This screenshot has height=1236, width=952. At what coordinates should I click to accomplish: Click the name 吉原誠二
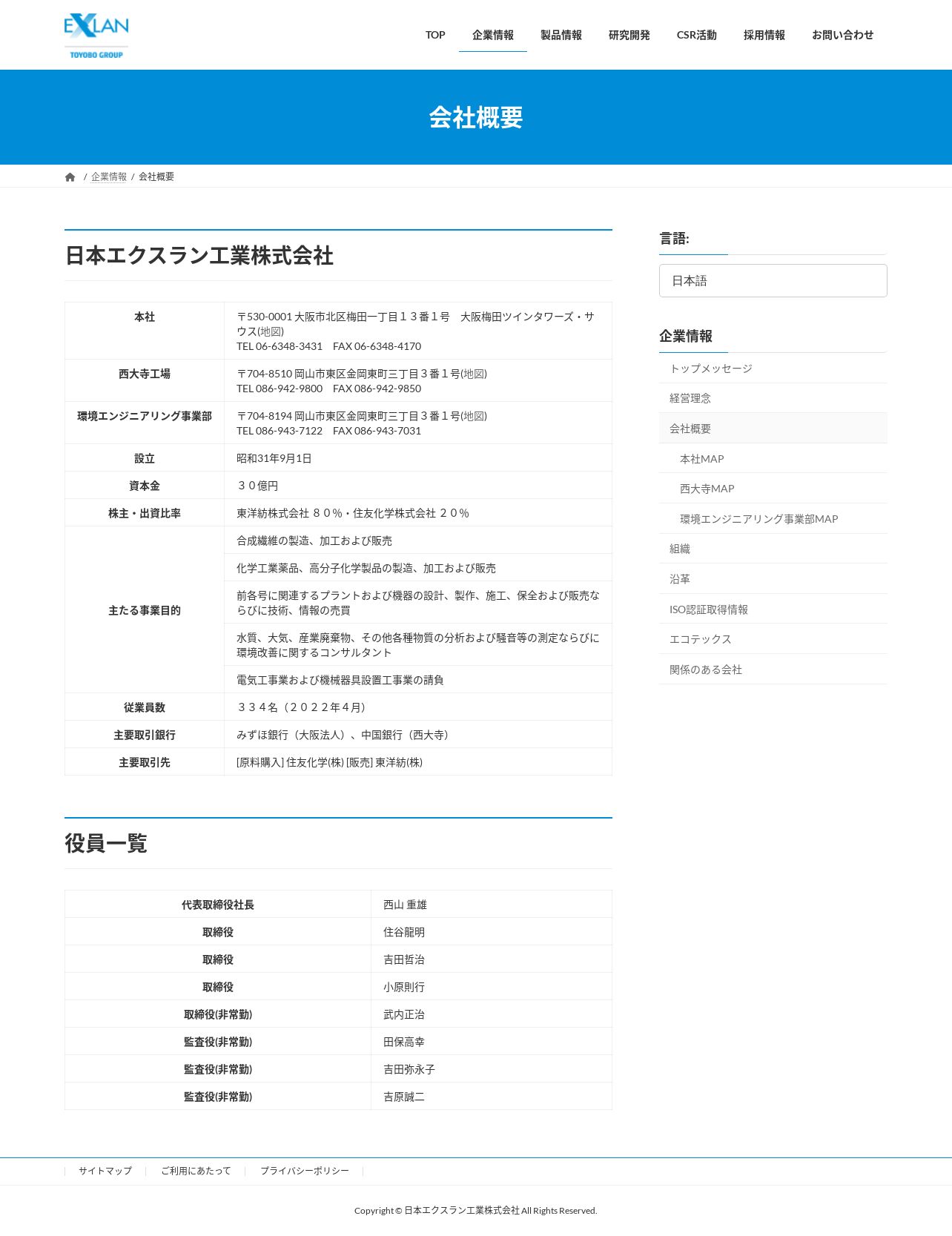pos(404,1097)
